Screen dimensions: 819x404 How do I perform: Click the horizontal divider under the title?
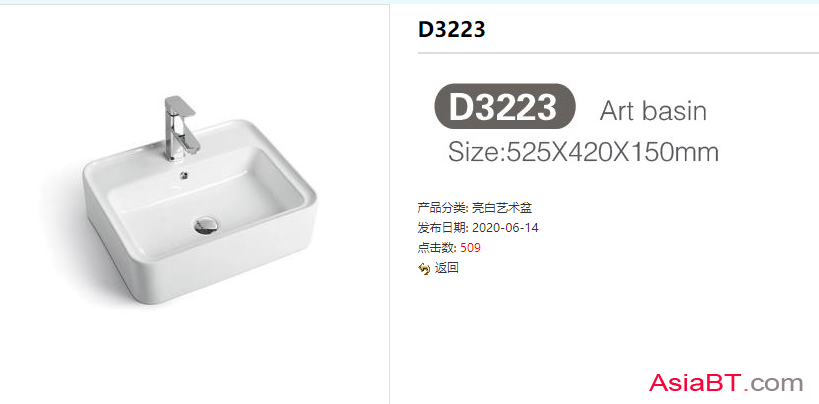coord(618,53)
